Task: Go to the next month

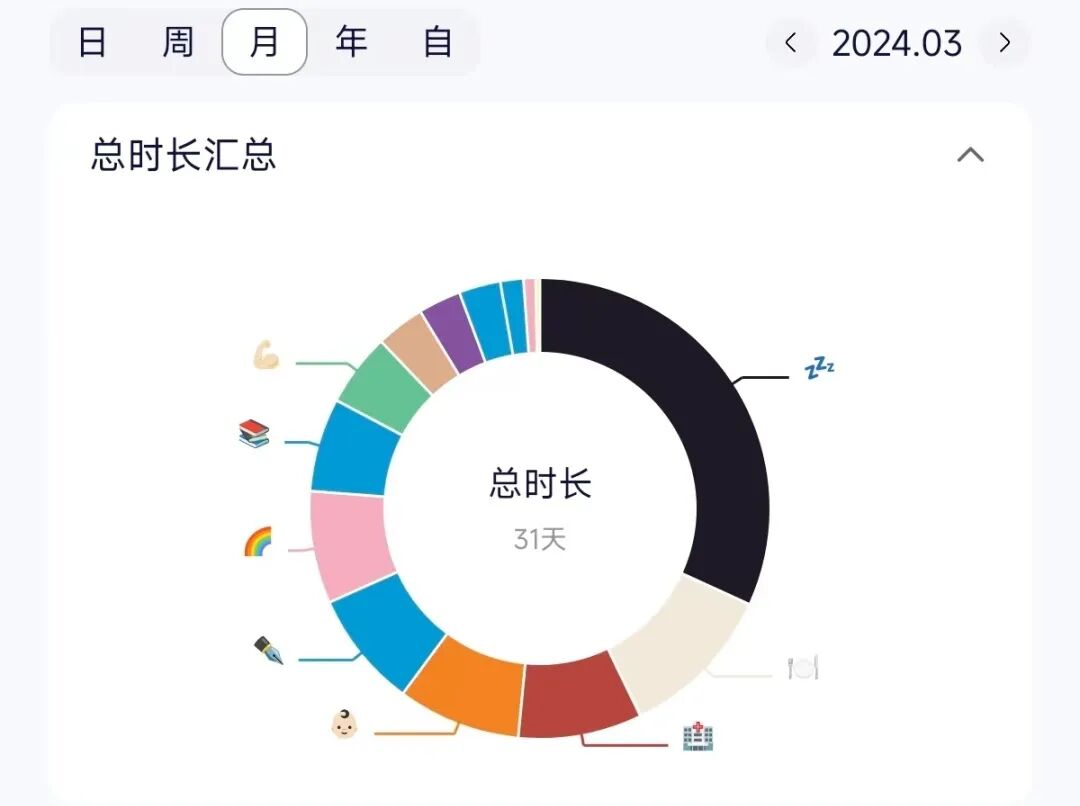Action: pyautogui.click(x=1005, y=43)
